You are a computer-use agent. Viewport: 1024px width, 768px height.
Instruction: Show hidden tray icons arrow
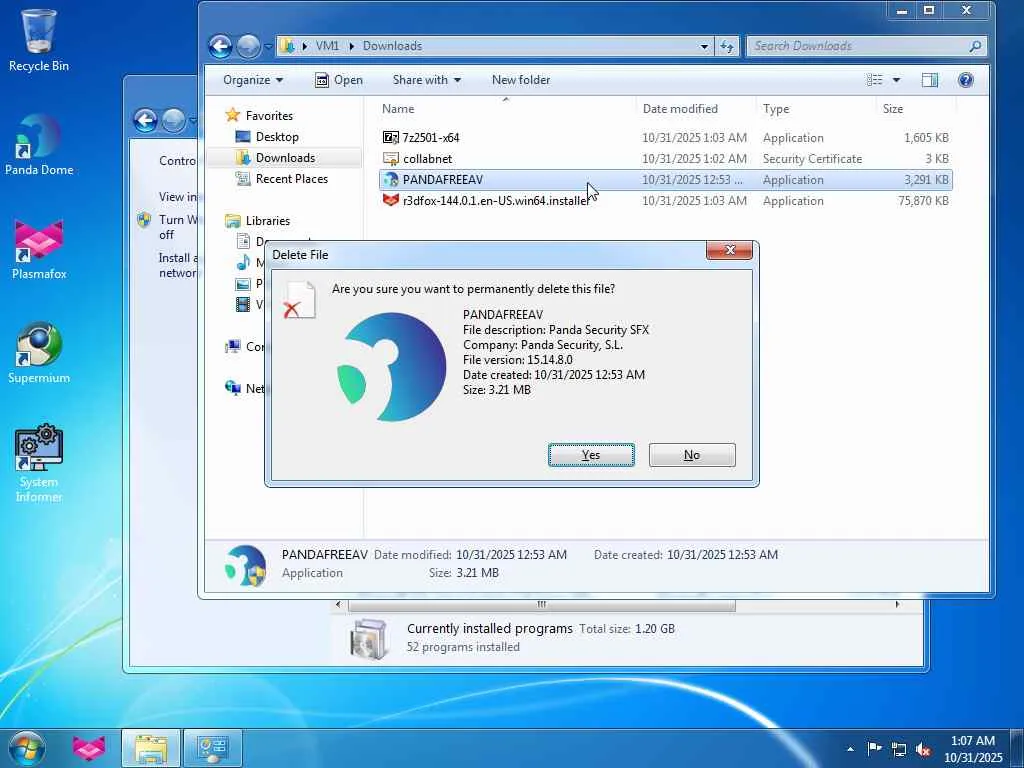pyautogui.click(x=850, y=749)
